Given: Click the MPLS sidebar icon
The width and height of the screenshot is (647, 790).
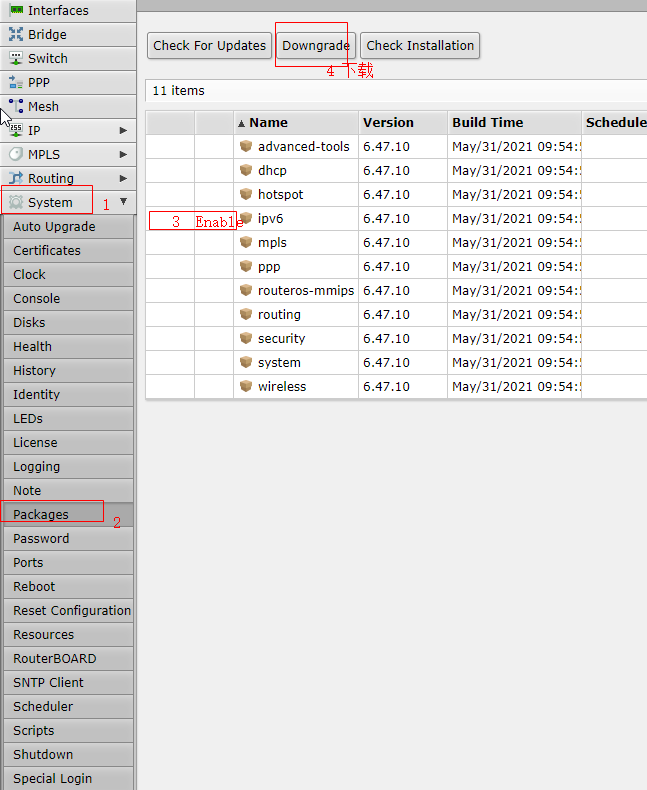Looking at the screenshot, I should [16, 154].
